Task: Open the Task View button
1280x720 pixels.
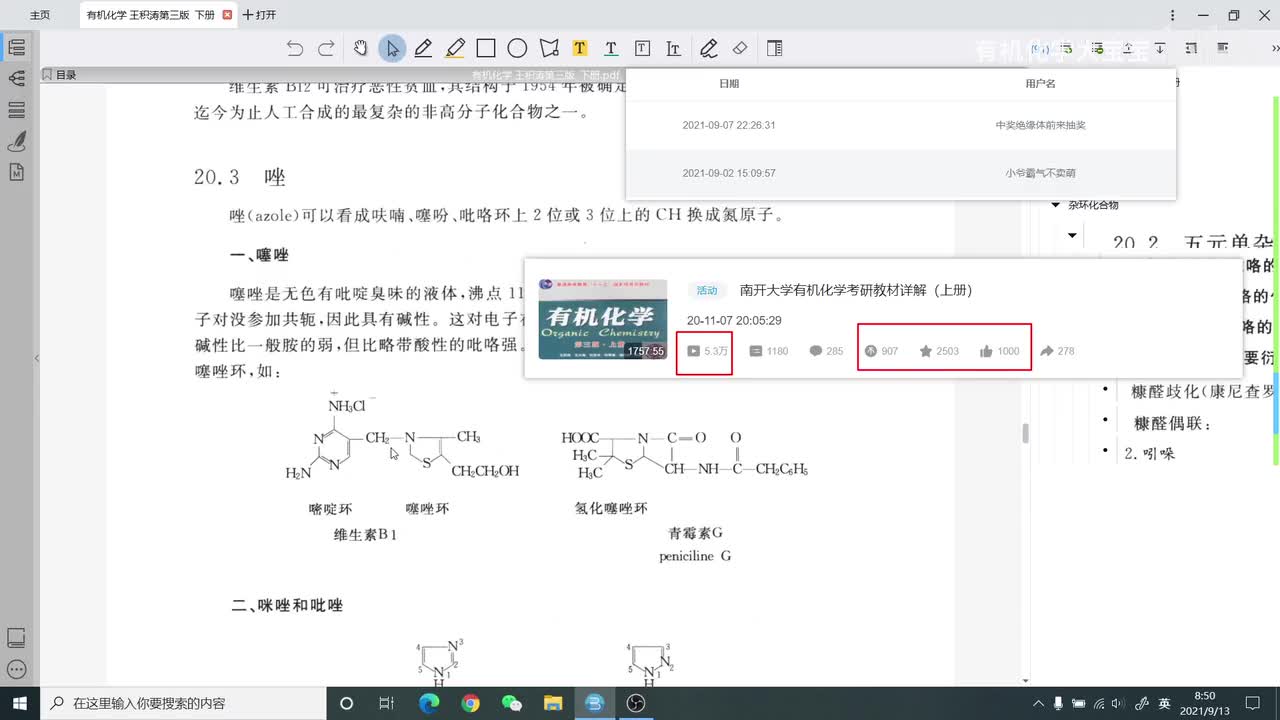Action: click(x=387, y=703)
